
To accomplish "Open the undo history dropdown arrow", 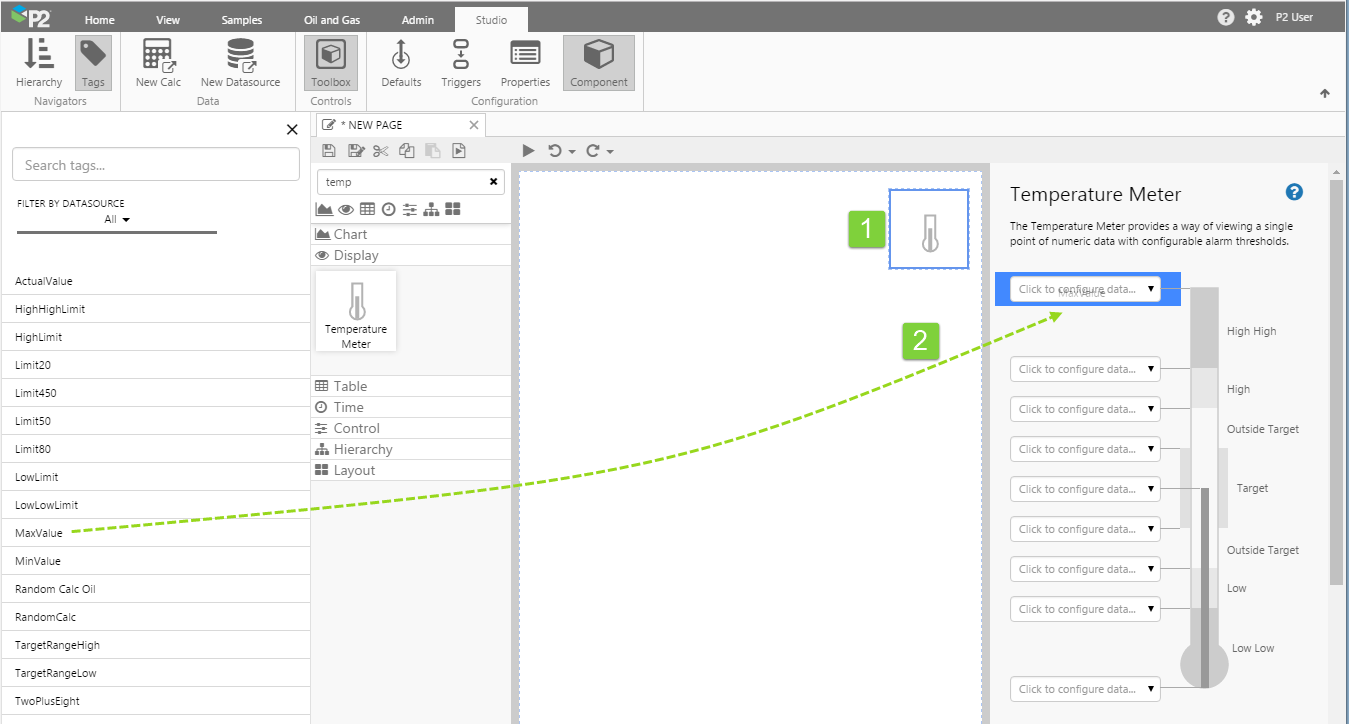I will pos(572,152).
